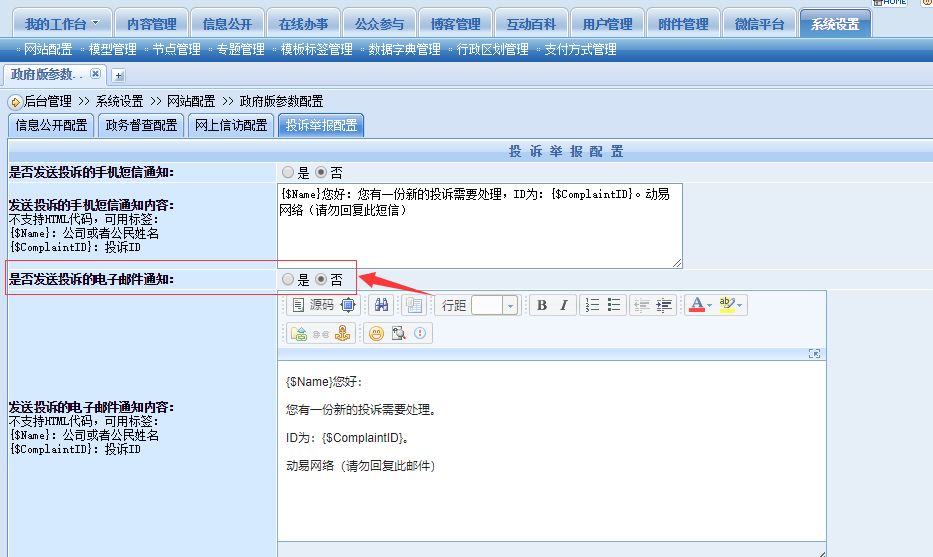The height and width of the screenshot is (557, 933).
Task: Click the 源码 source code button
Action: click(x=313, y=305)
